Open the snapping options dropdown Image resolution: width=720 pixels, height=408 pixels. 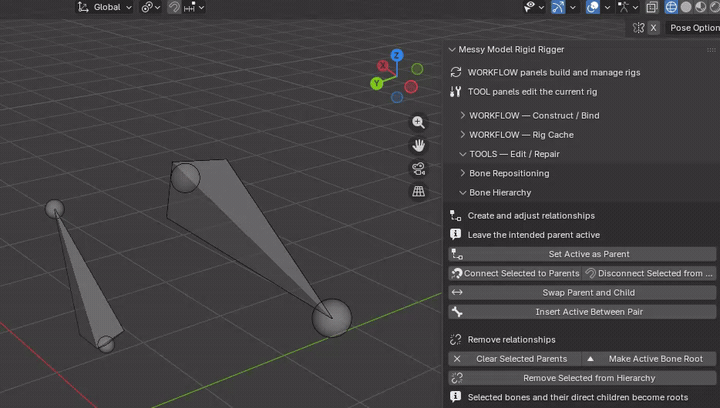click(x=193, y=7)
